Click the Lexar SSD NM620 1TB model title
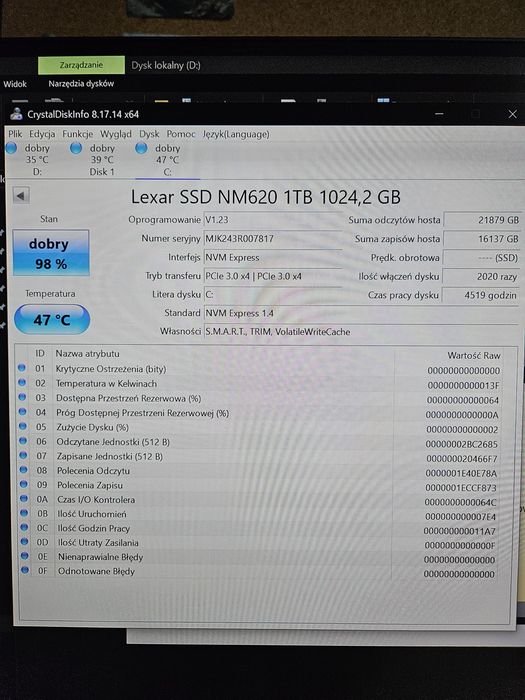The image size is (525, 700). point(266,197)
